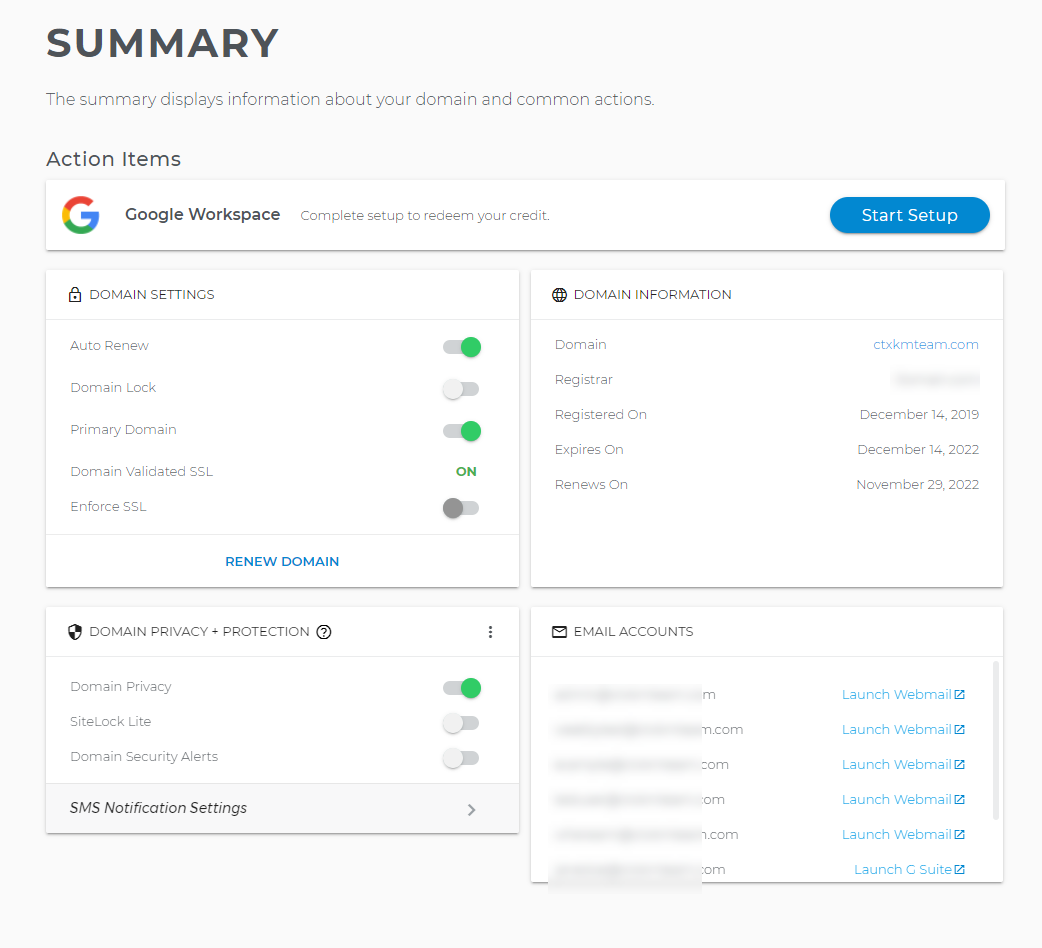Click the shield icon beside Domain Privacy + Protection
Image resolution: width=1042 pixels, height=948 pixels.
point(75,631)
